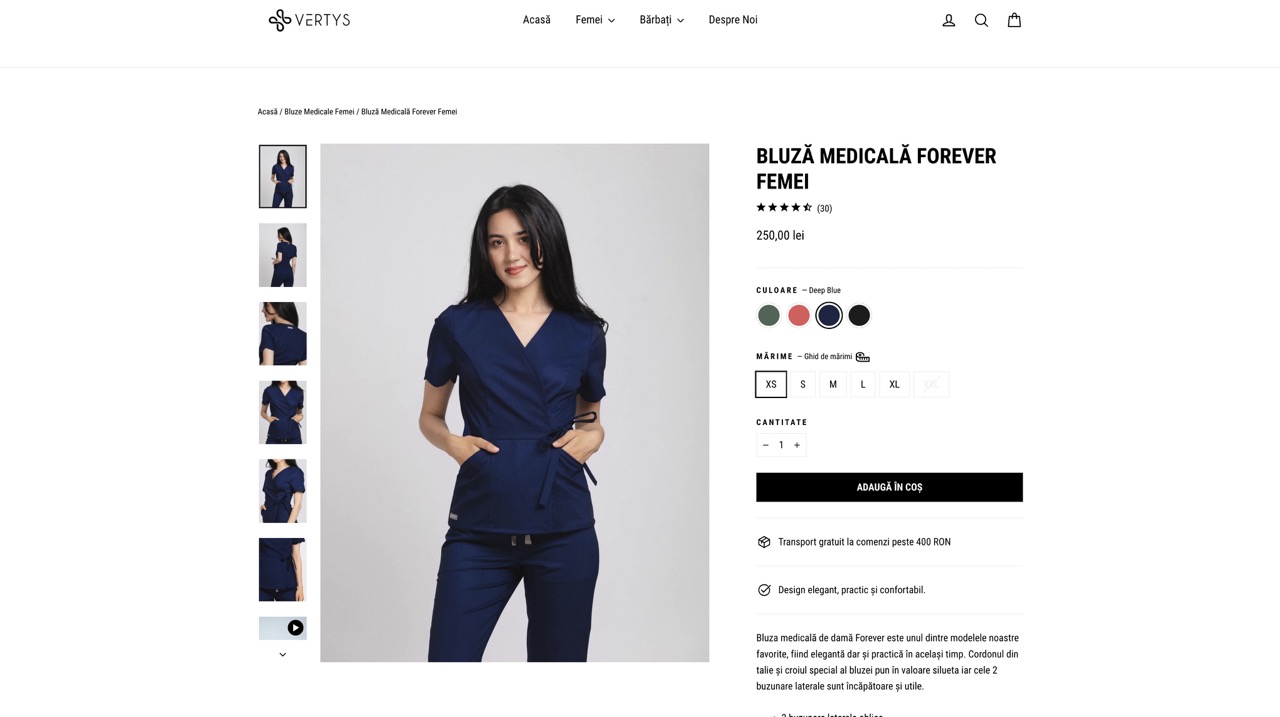1280x717 pixels.
Task: Open the size guide ruler icon
Action: point(862,357)
